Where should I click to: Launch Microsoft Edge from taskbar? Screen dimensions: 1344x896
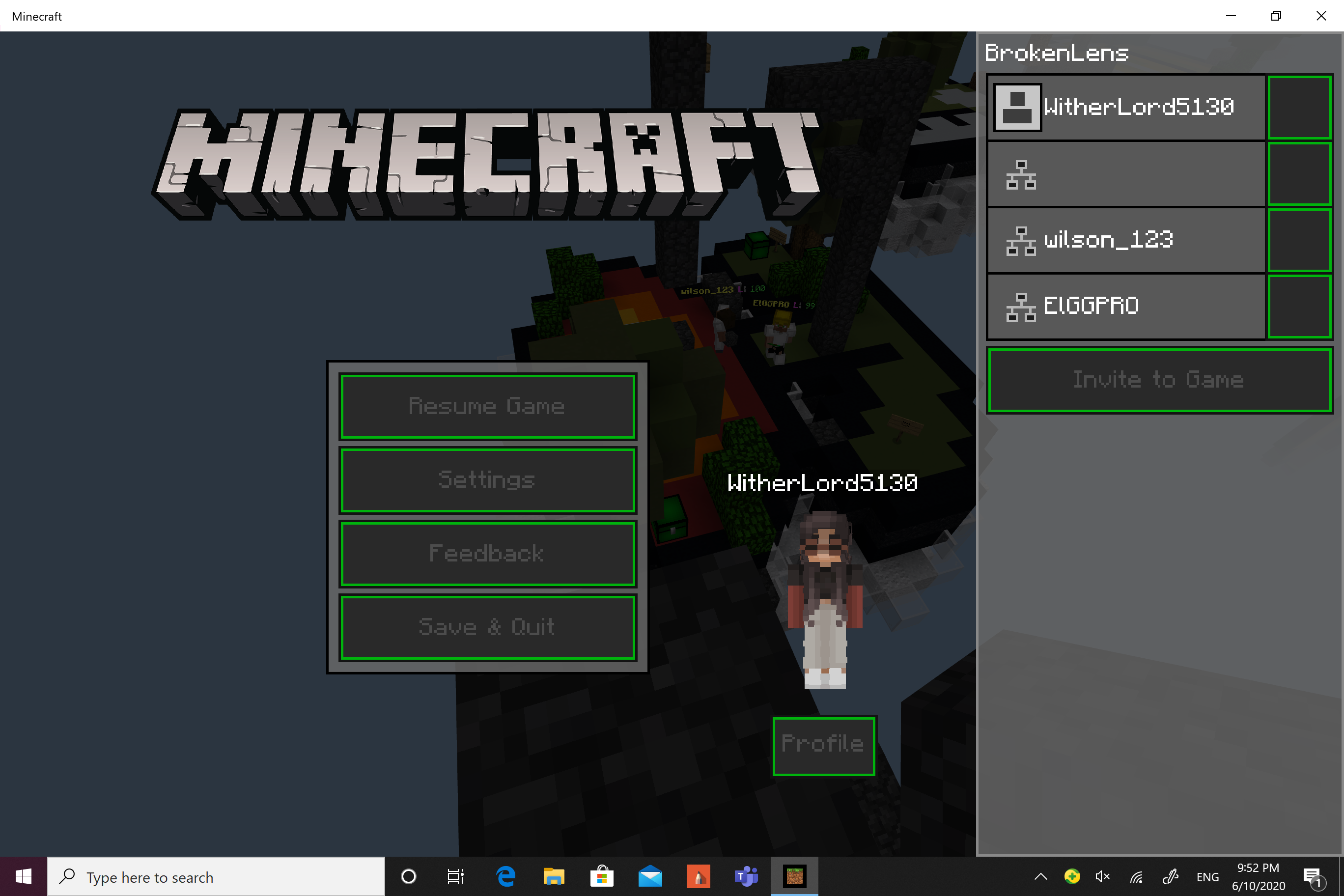(x=505, y=876)
